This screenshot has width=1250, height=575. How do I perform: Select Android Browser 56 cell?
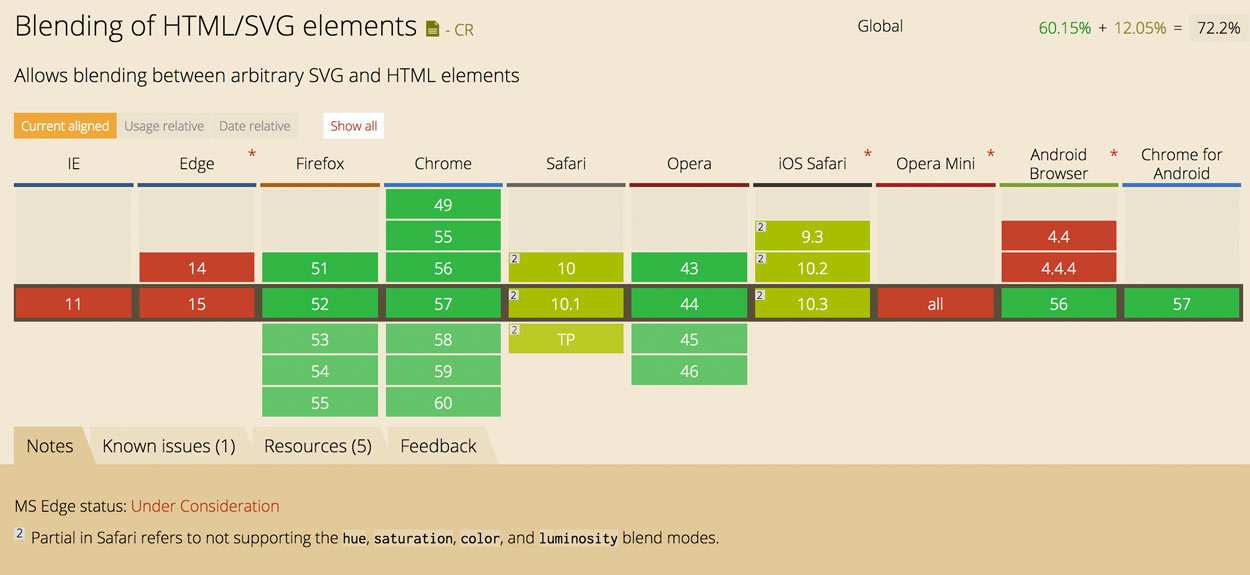pyautogui.click(x=1058, y=304)
